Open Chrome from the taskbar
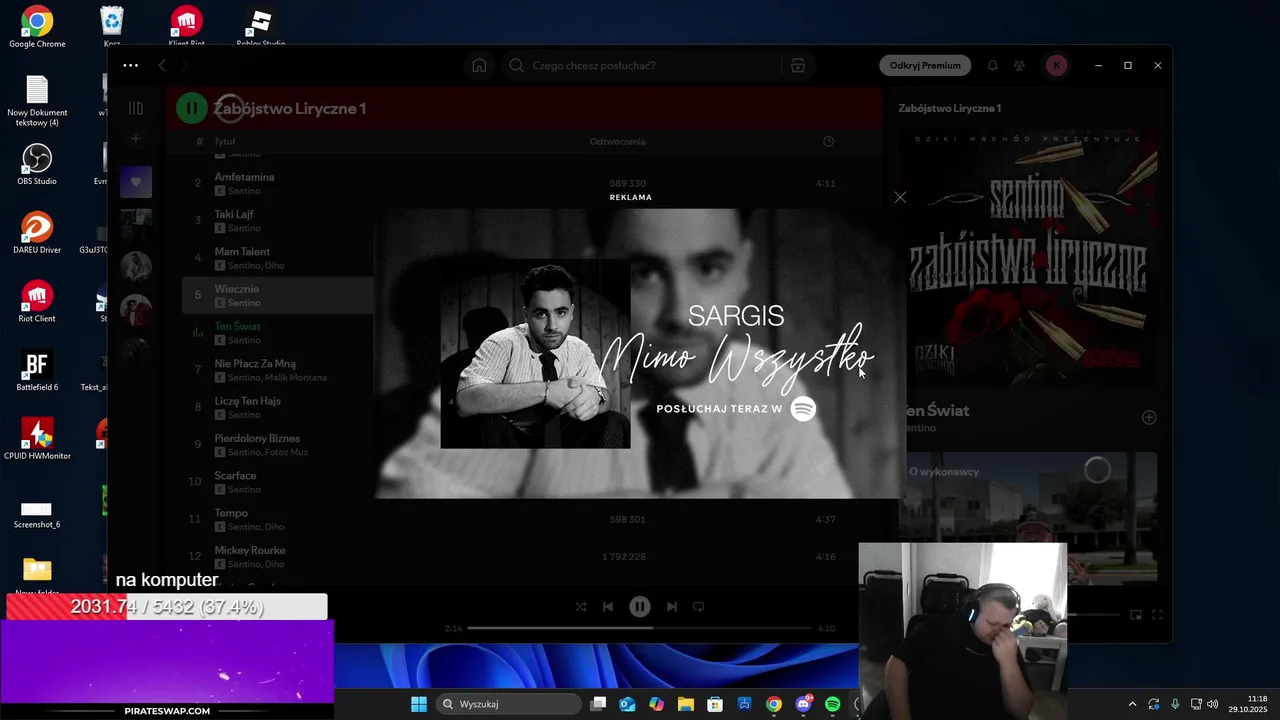This screenshot has height=720, width=1280. (774, 704)
